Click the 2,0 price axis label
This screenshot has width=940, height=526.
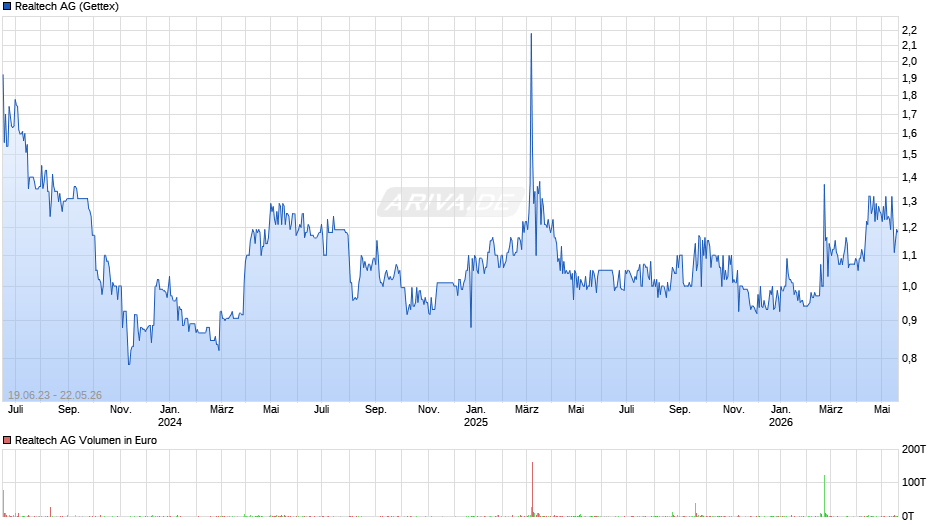[909, 61]
